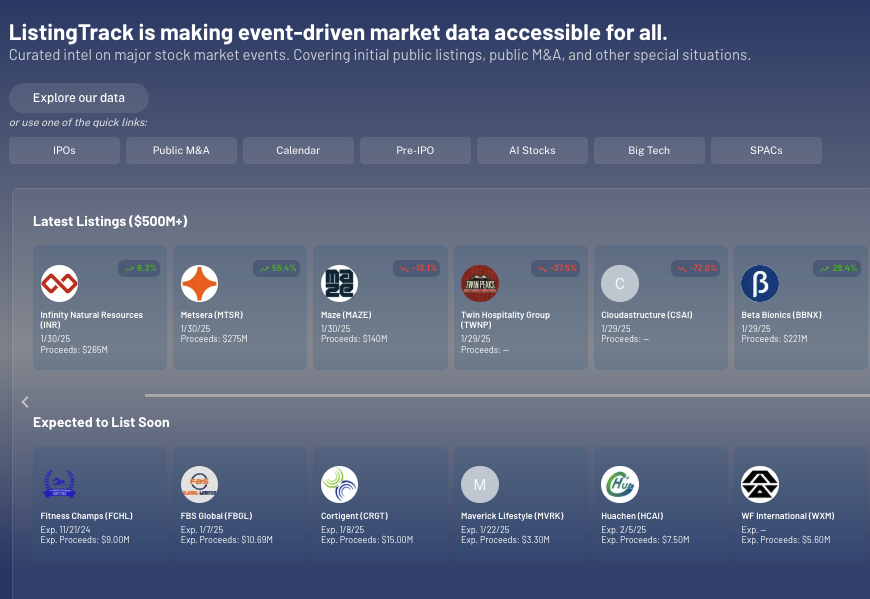
Task: Click the Cloudastructure letter C avatar
Action: 620,283
